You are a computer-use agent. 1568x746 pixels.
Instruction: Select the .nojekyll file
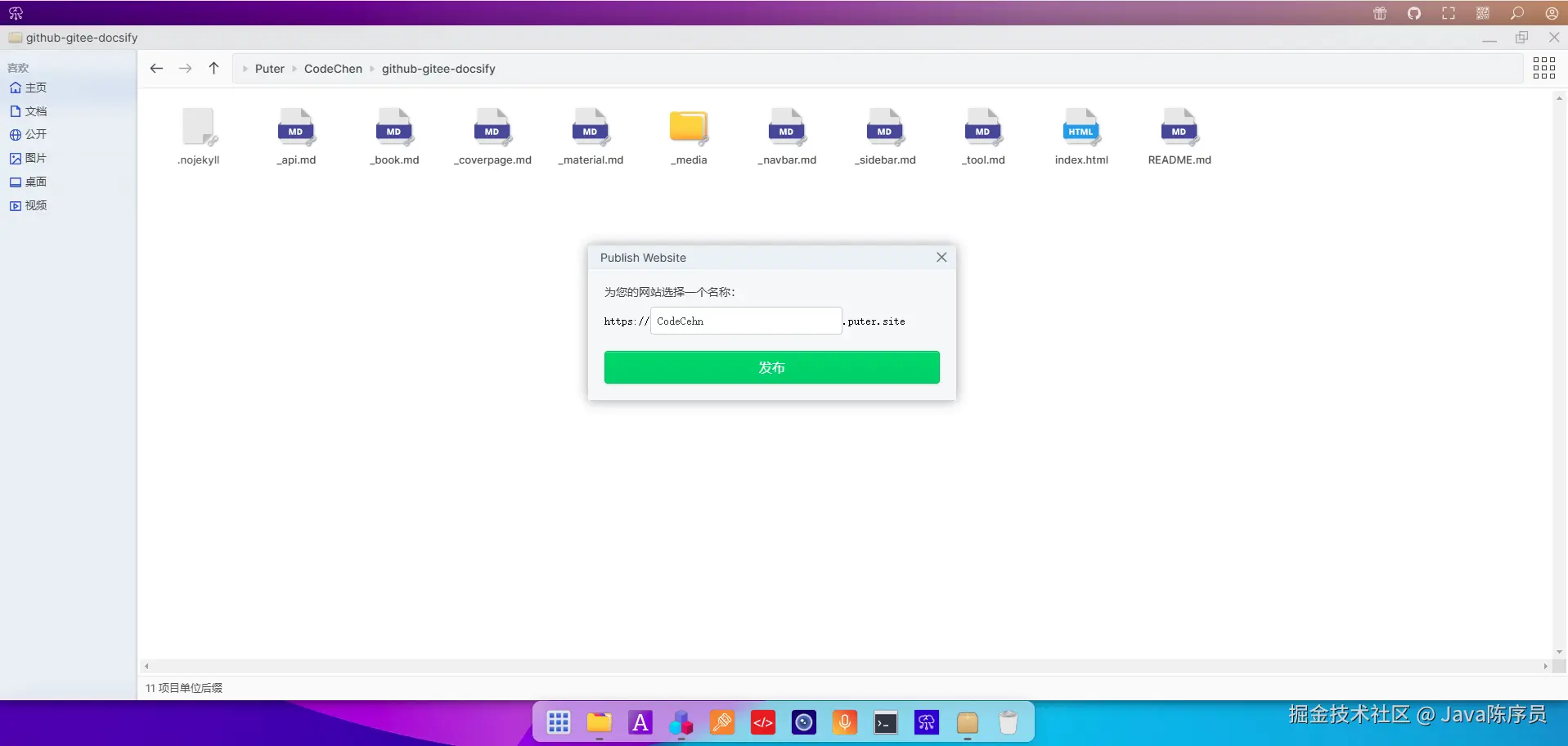[199, 137]
